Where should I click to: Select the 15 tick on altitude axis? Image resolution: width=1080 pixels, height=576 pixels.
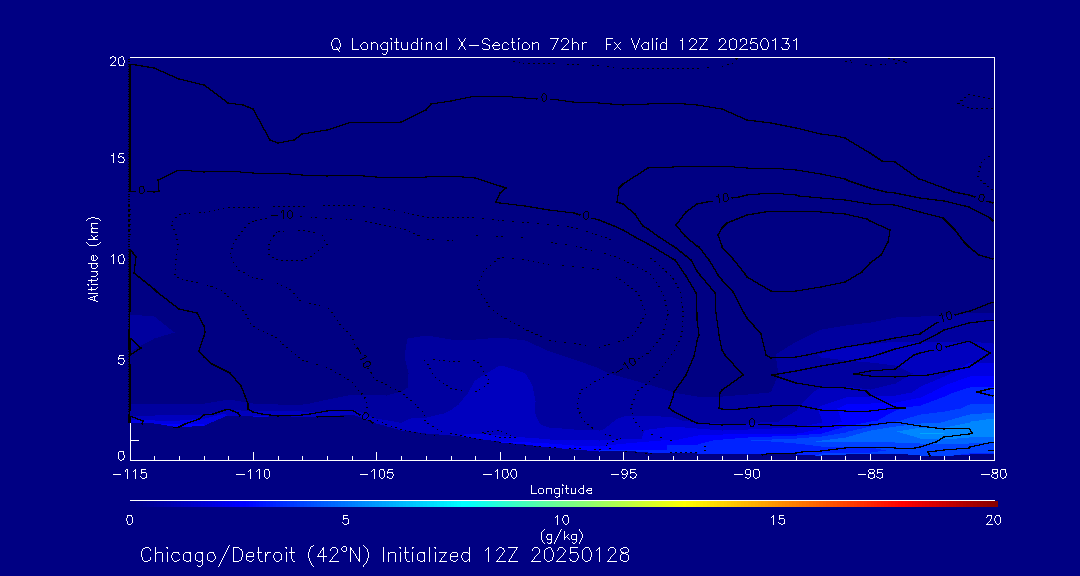click(117, 158)
